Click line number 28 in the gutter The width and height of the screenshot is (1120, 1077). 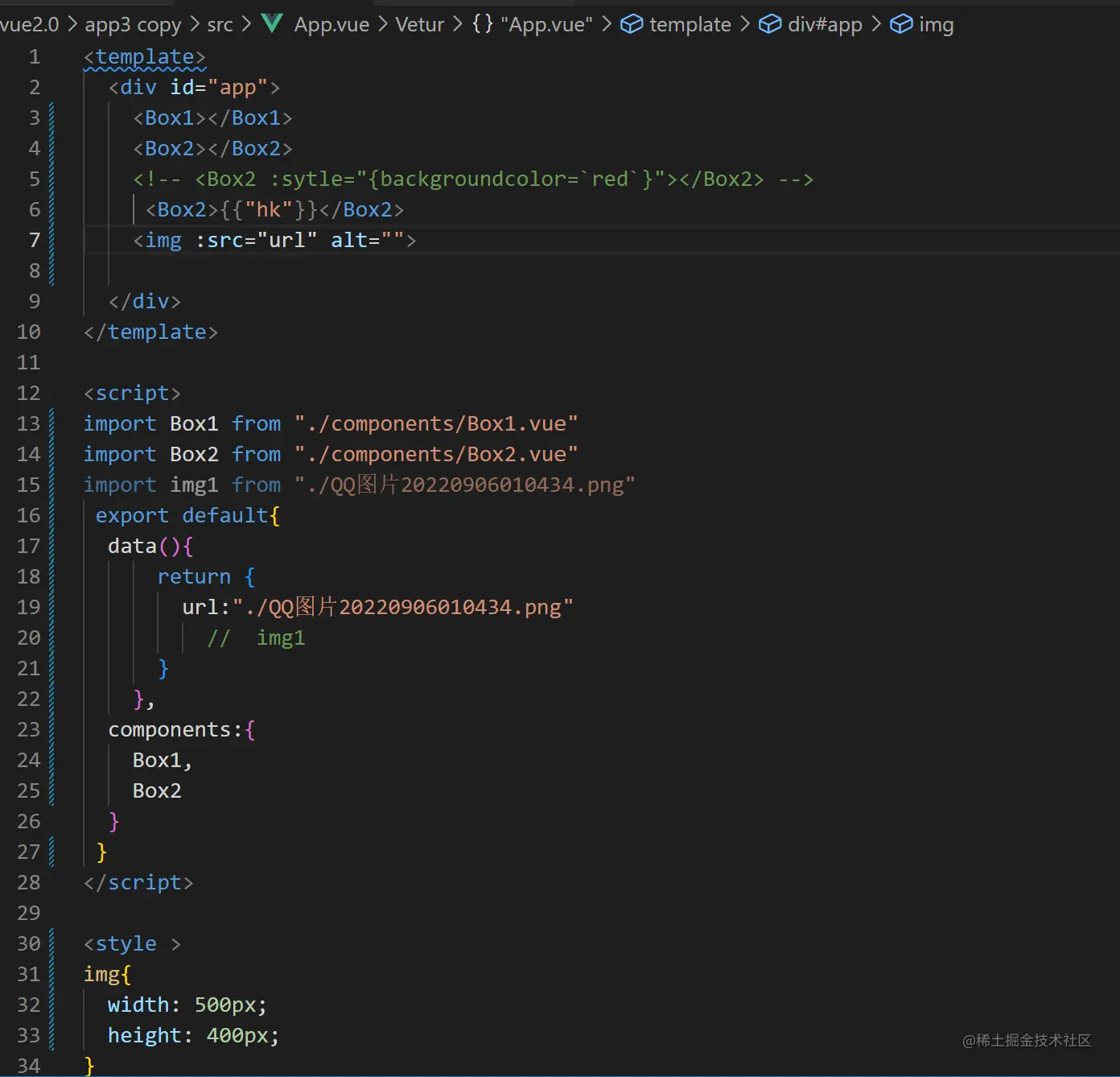coord(28,883)
